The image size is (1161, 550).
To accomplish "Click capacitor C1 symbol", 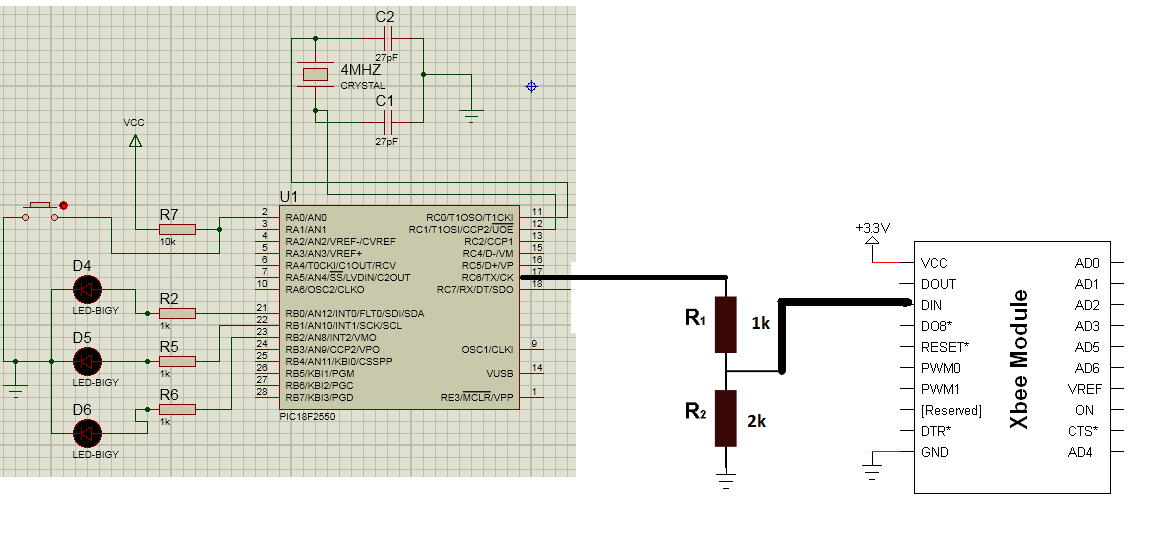I will click(x=386, y=122).
